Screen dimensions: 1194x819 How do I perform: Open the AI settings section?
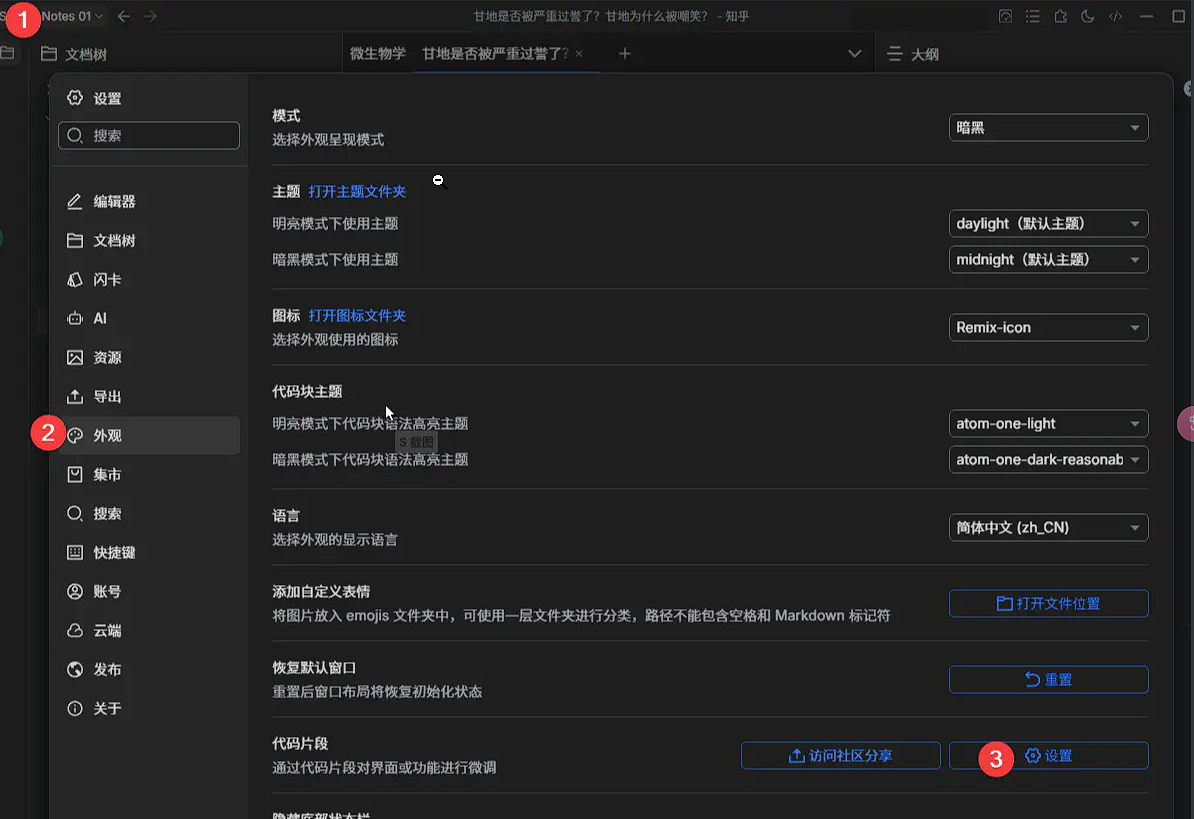pyautogui.click(x=100, y=319)
